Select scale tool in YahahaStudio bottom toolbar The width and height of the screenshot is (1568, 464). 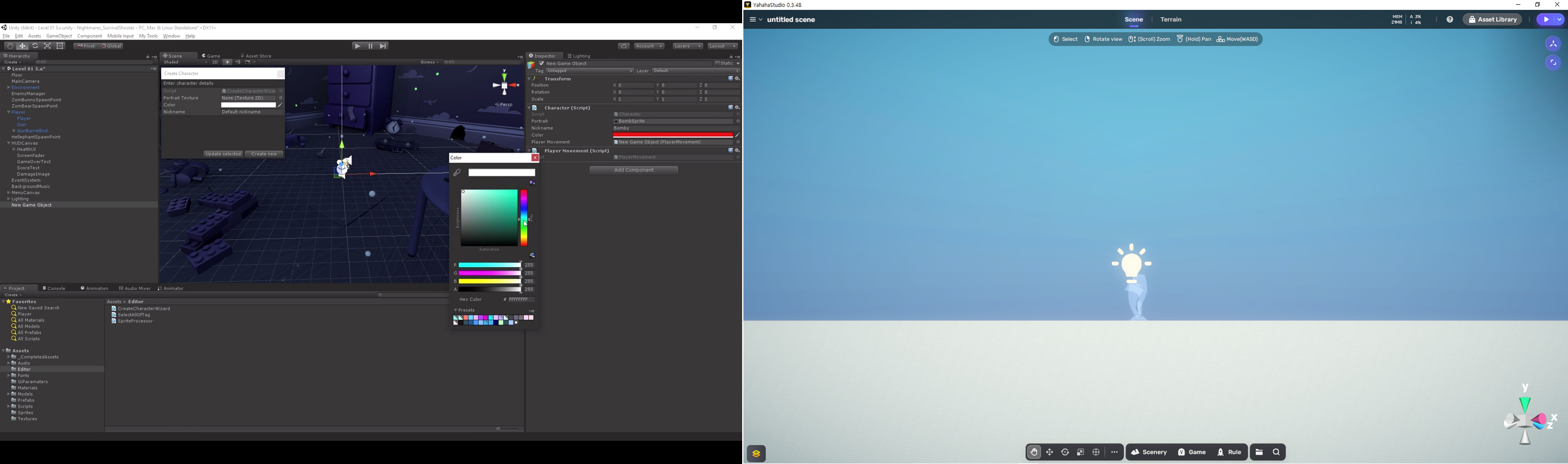(x=1081, y=452)
